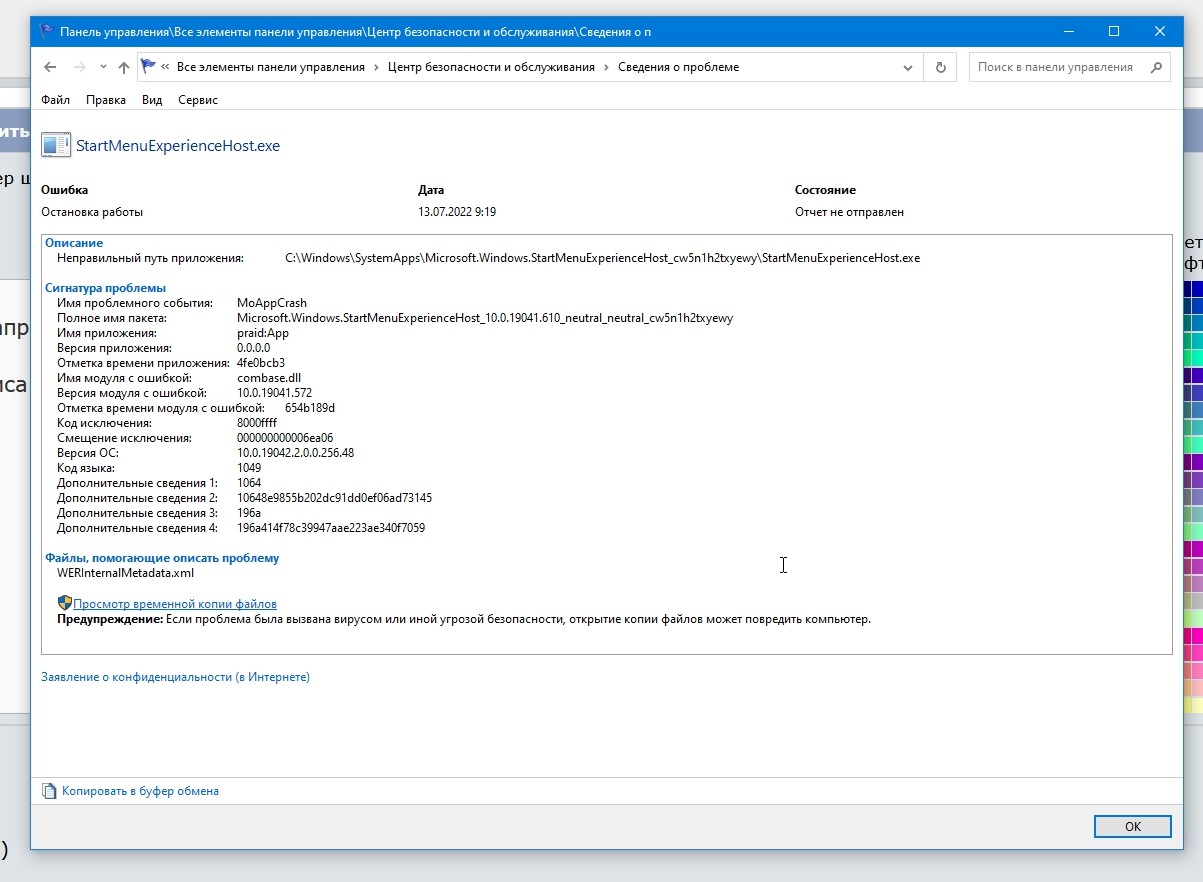Select the MoAppCrash event name value
1203x882 pixels.
click(272, 303)
